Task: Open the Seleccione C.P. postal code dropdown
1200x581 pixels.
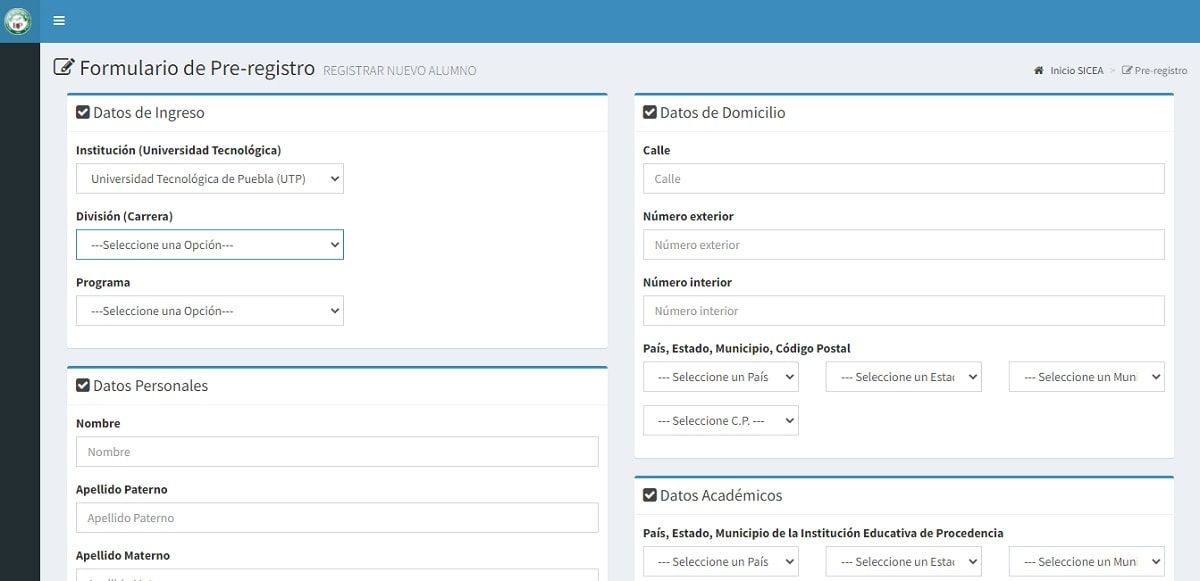Action: point(720,421)
